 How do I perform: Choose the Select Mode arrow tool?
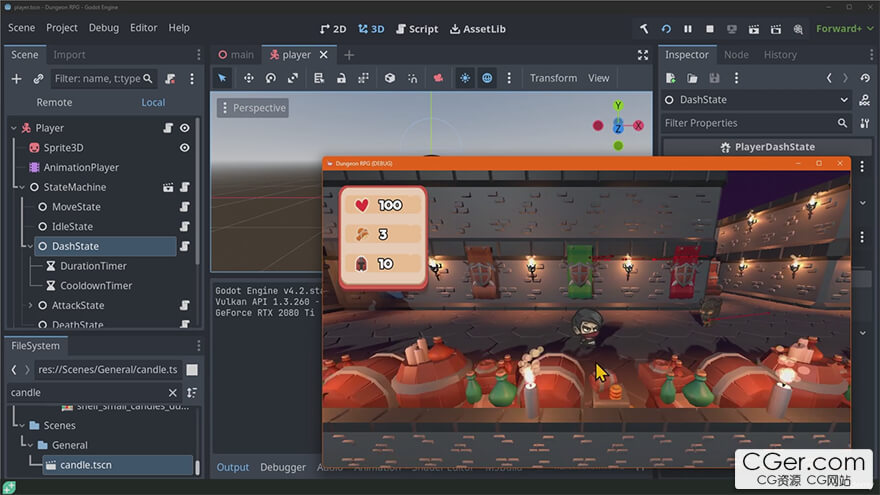pyautogui.click(x=222, y=78)
